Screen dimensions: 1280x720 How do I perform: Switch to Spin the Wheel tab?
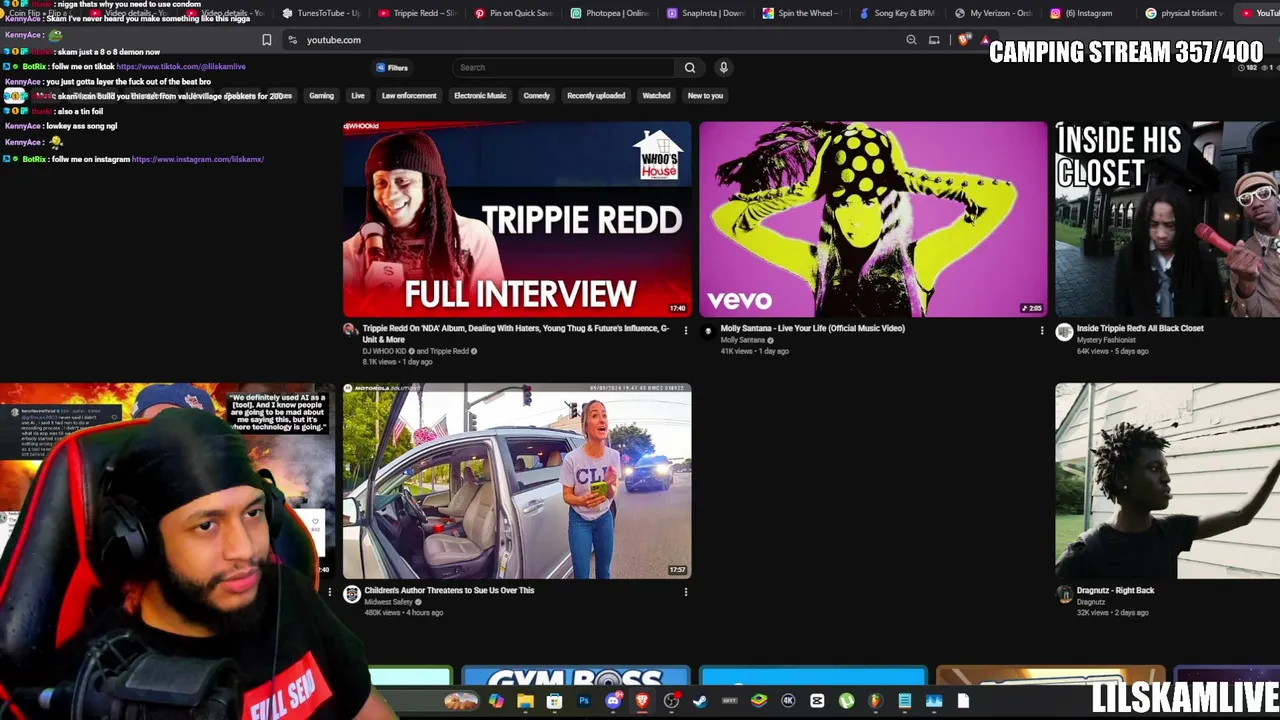pos(803,13)
